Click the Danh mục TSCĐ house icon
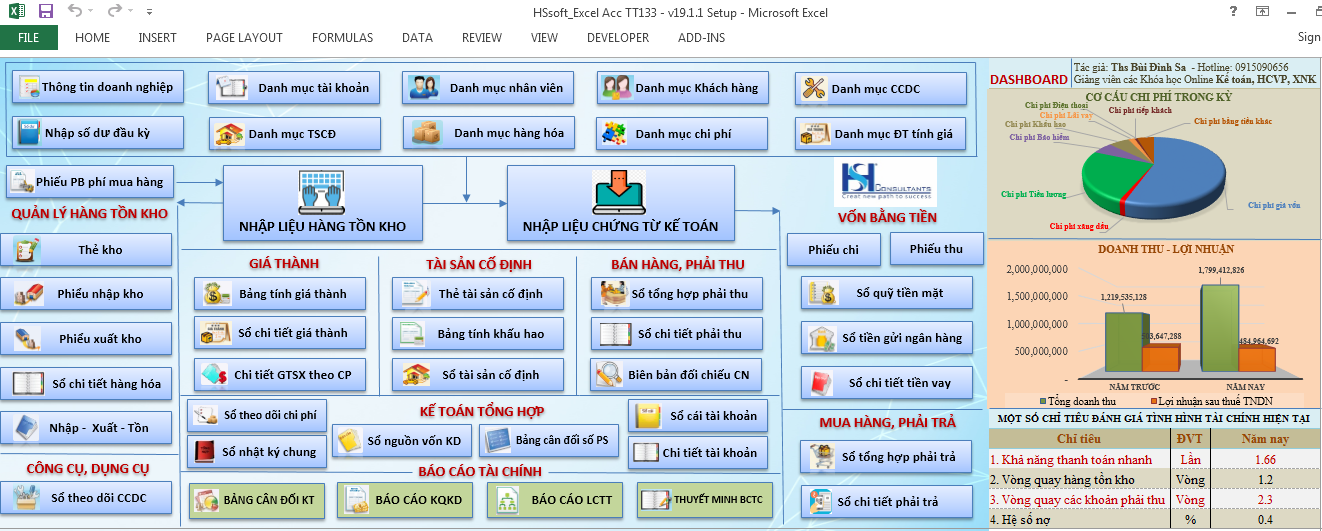Screen dimensions: 1322x531 point(229,133)
